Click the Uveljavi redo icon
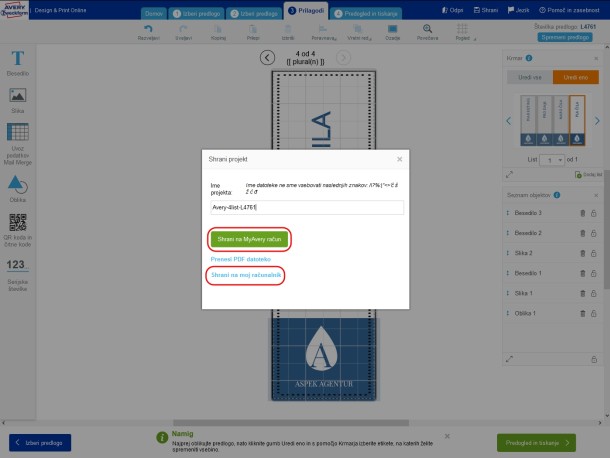The image size is (610, 458). coord(183,32)
